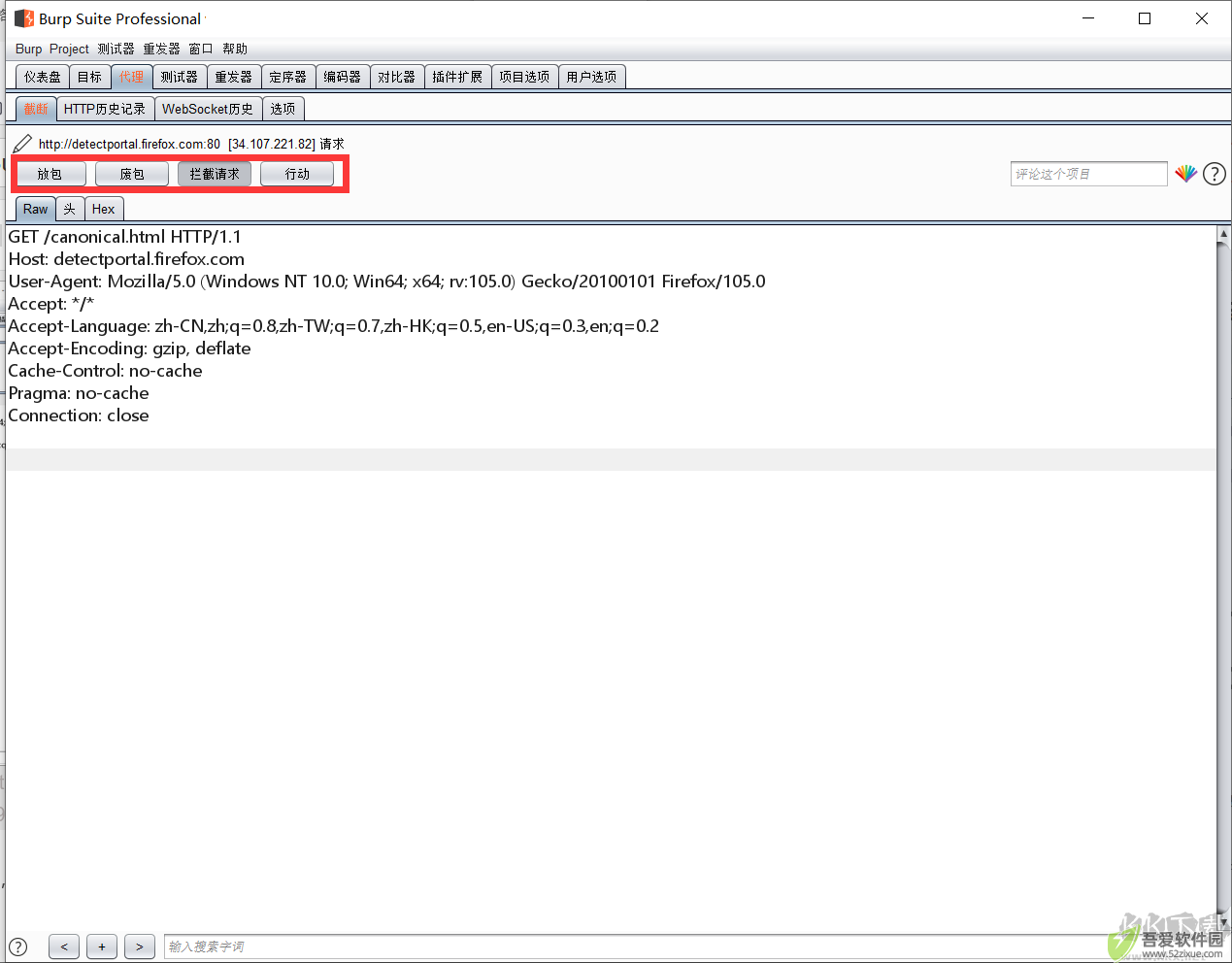The height and width of the screenshot is (963, 1232).
Task: Select the 代理 proxy tab
Action: (x=131, y=77)
